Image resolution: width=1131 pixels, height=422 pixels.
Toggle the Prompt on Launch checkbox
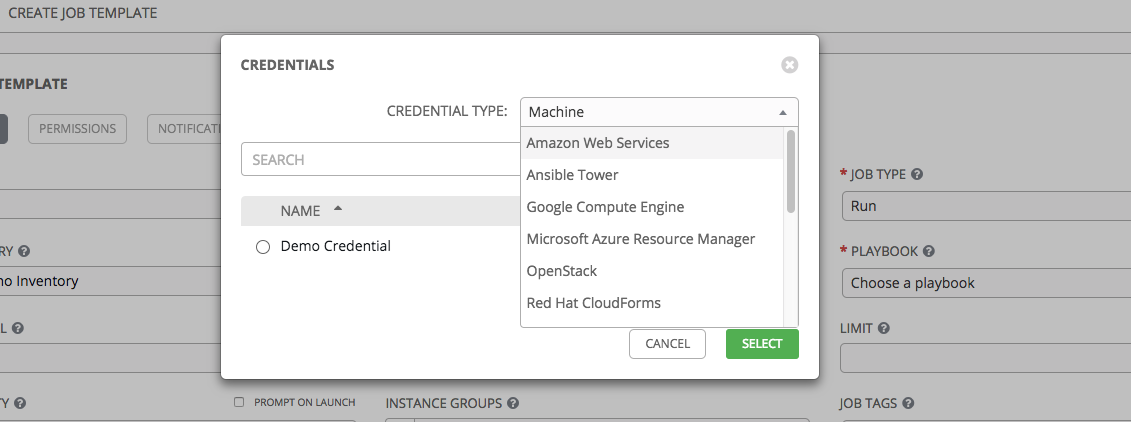pos(239,403)
